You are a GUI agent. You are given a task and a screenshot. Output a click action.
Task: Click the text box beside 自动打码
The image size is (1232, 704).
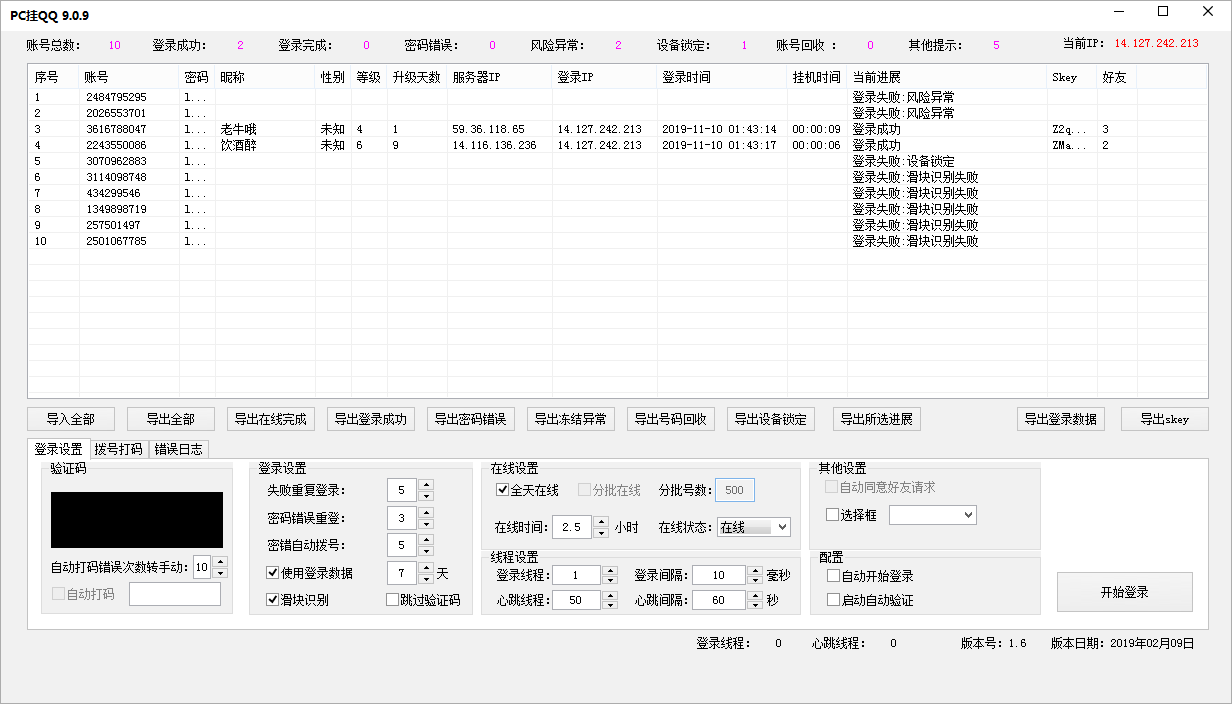pyautogui.click(x=175, y=594)
